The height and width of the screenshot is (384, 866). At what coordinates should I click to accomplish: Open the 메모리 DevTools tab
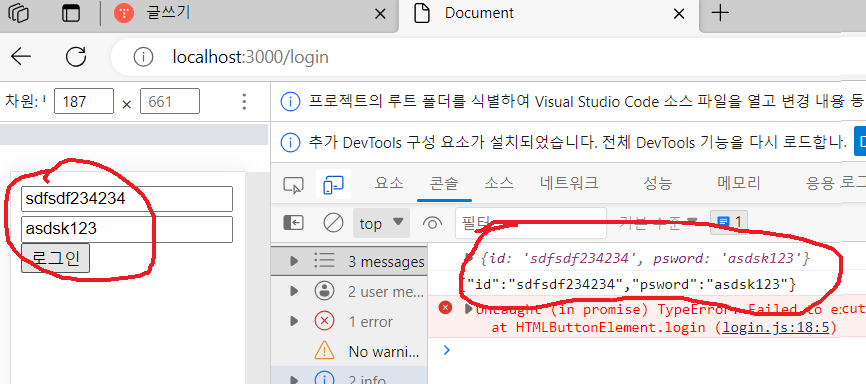(x=739, y=183)
